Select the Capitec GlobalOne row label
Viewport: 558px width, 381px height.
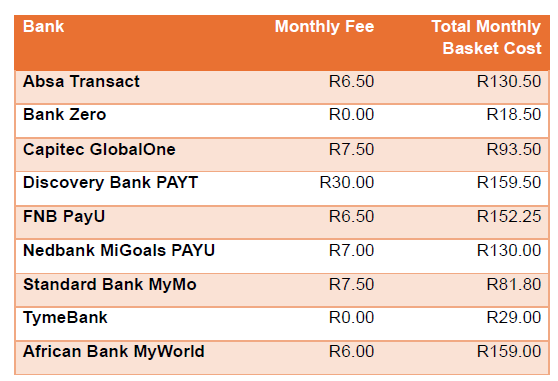pyautogui.click(x=99, y=149)
